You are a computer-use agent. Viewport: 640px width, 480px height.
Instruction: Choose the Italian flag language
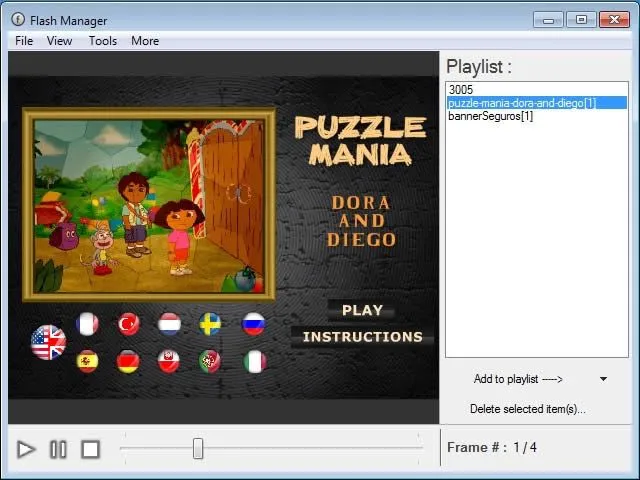(x=255, y=361)
